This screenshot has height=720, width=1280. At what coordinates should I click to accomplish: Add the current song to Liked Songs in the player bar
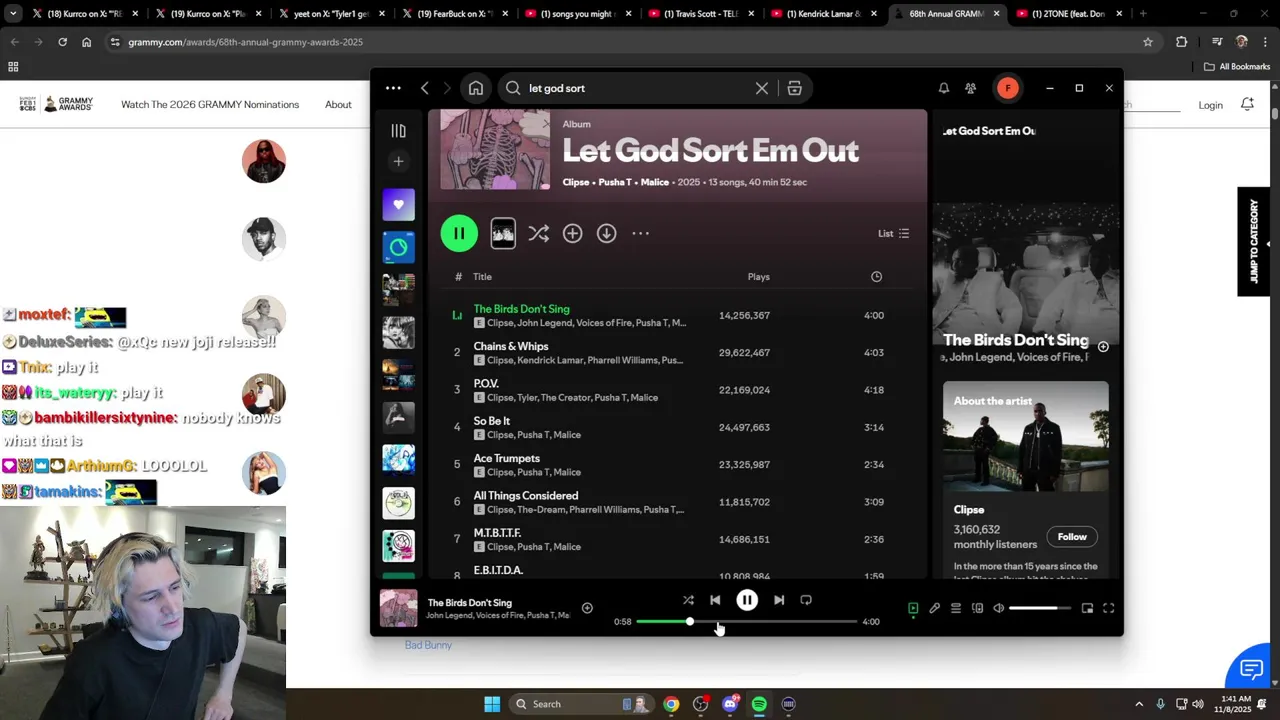click(587, 608)
